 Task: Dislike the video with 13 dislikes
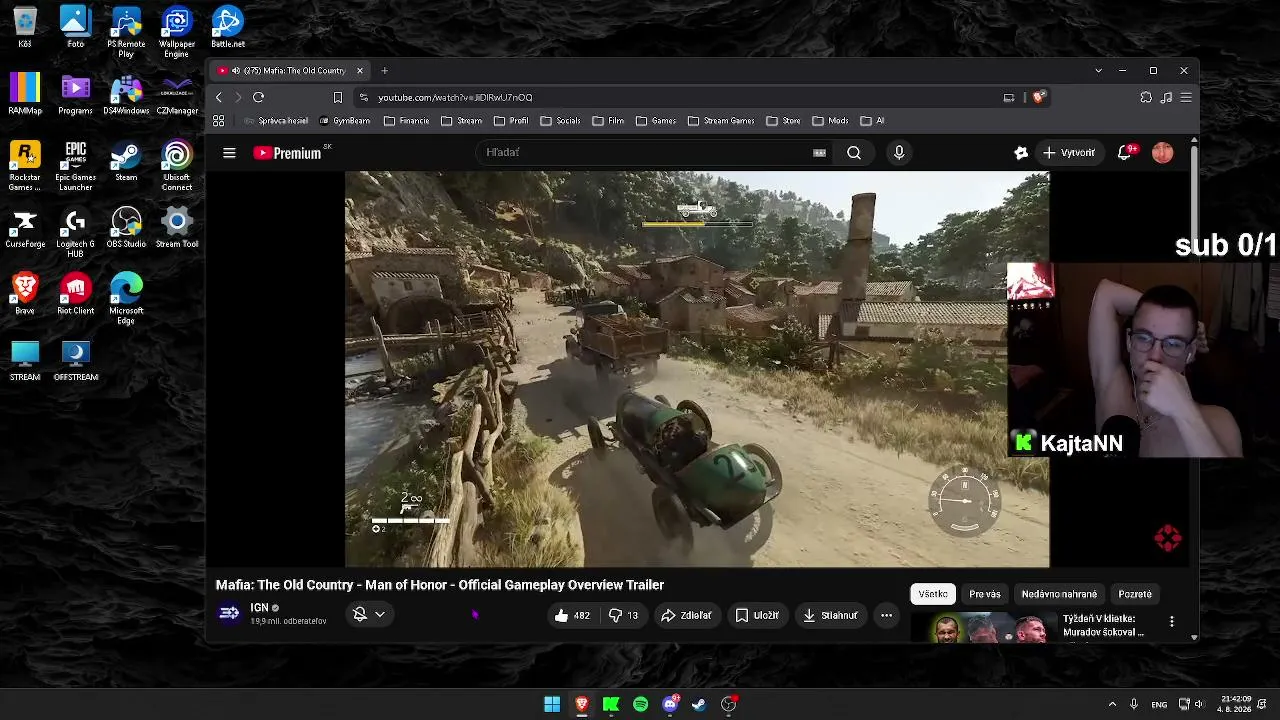624,615
